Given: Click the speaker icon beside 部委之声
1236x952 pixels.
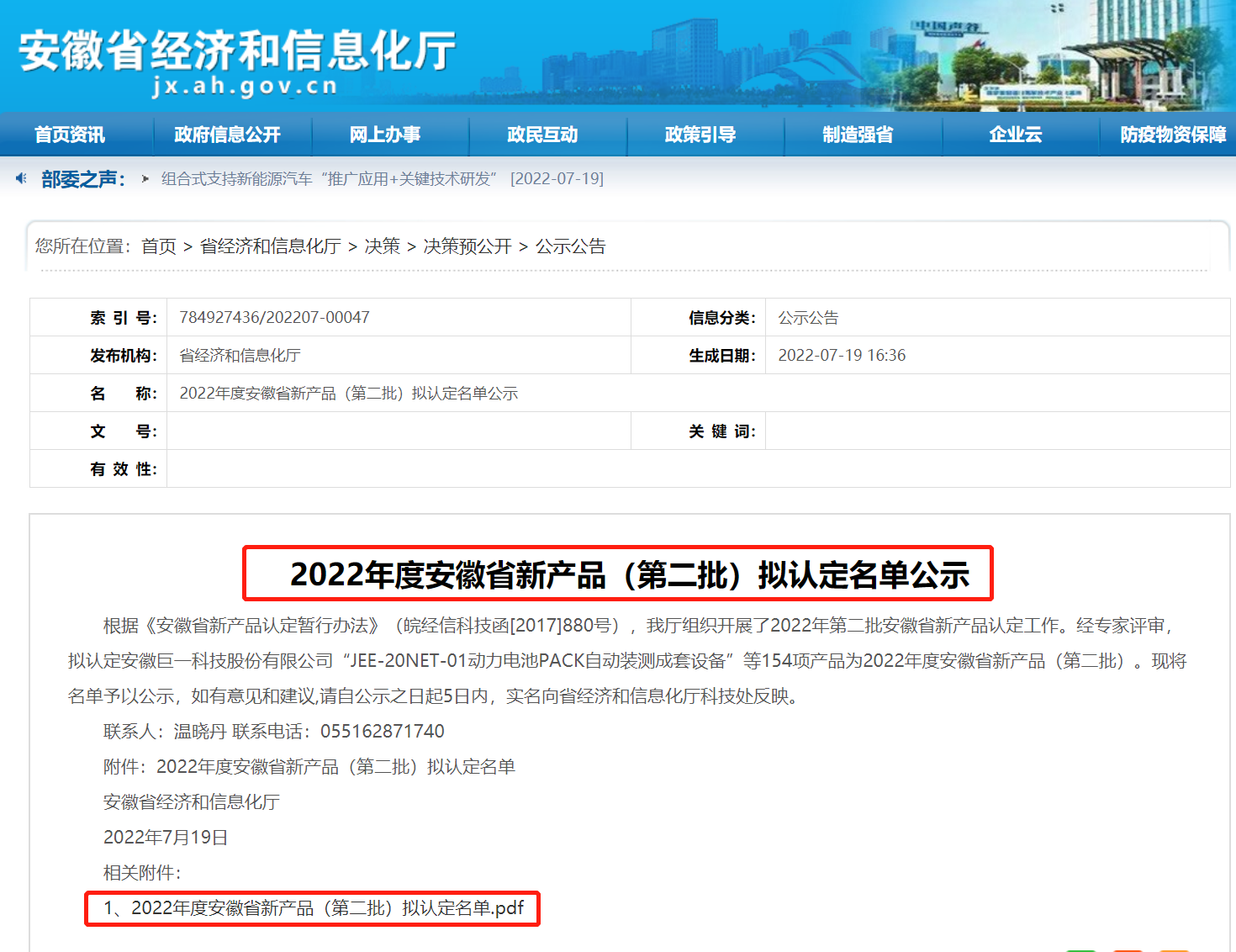Looking at the screenshot, I should click(x=21, y=178).
